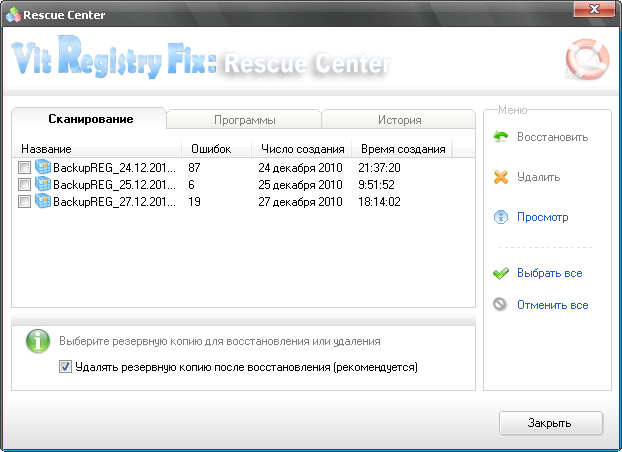Click registry icon of BackupREG_27.12 row
The width and height of the screenshot is (622, 452).
tap(43, 201)
